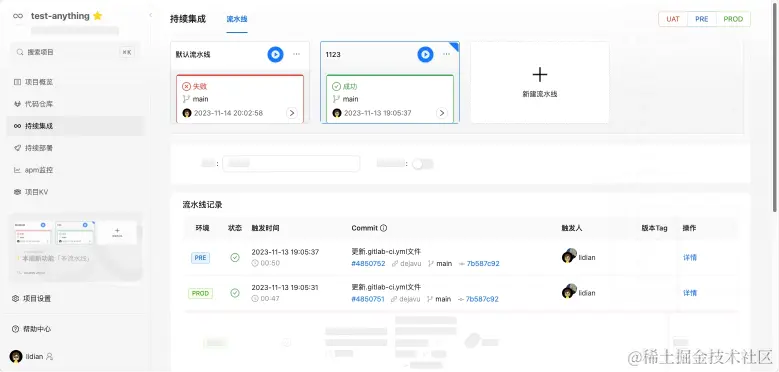Click lidian avatar in the PRE row
The height and width of the screenshot is (372, 779).
(569, 256)
